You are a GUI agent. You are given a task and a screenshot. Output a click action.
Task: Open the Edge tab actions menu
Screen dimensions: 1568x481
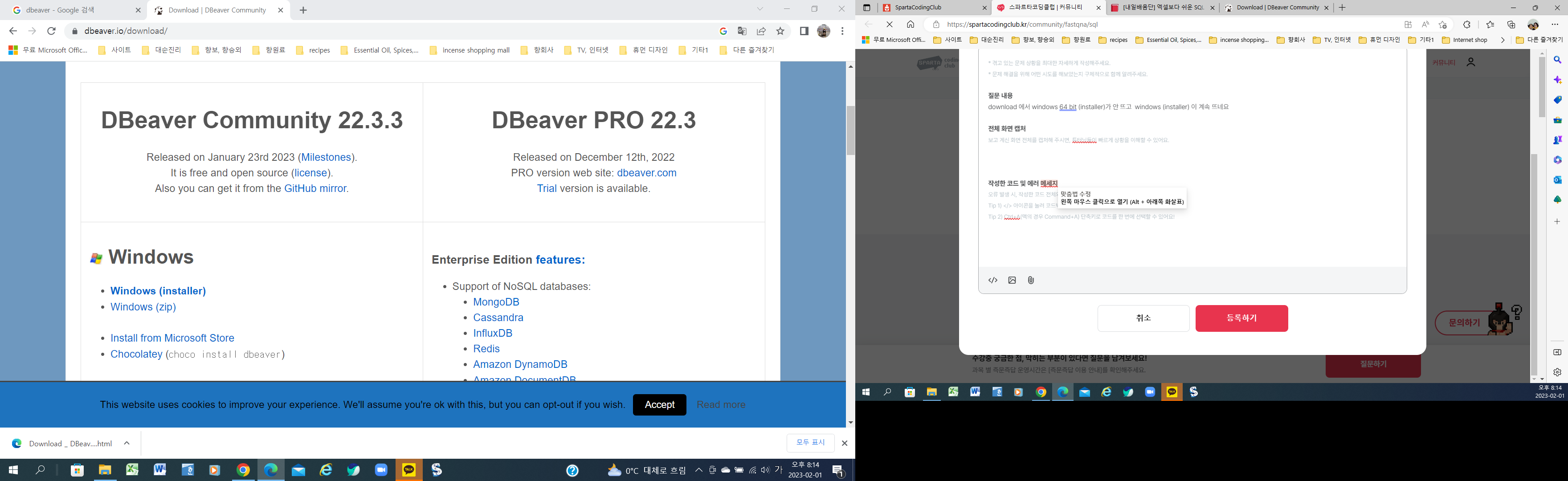coord(867,8)
